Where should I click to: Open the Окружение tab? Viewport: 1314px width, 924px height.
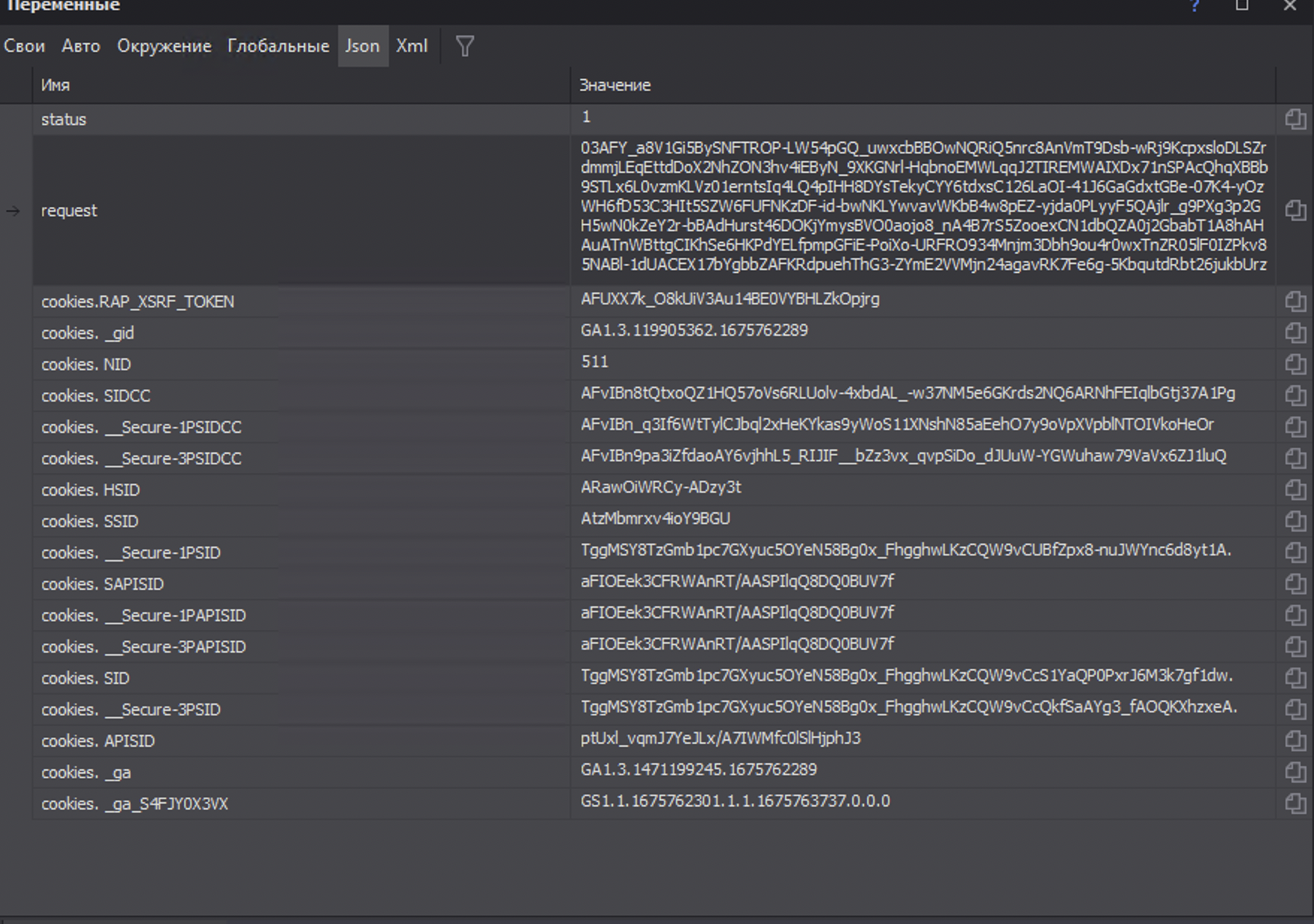[164, 46]
